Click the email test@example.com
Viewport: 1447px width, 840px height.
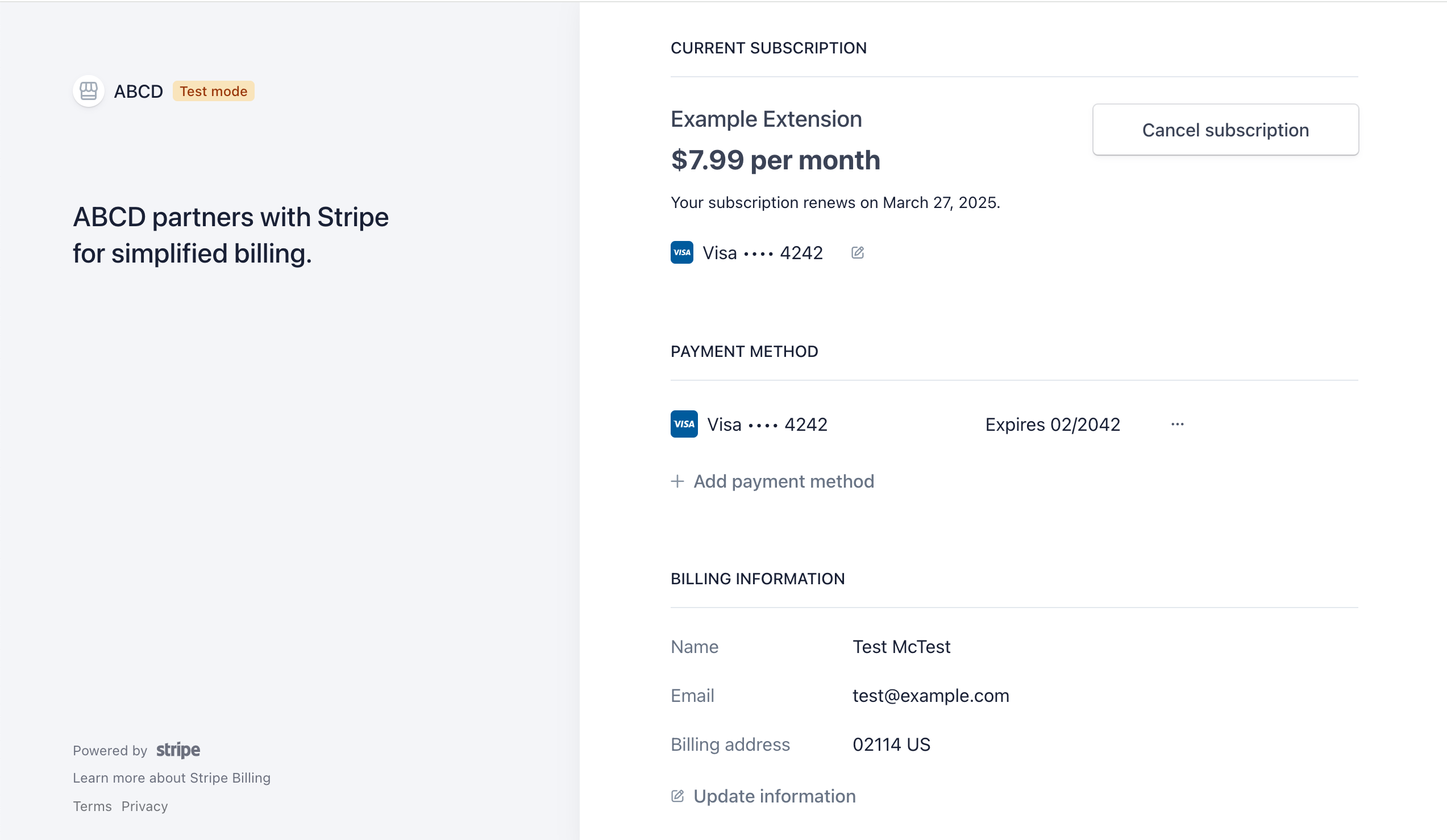930,695
